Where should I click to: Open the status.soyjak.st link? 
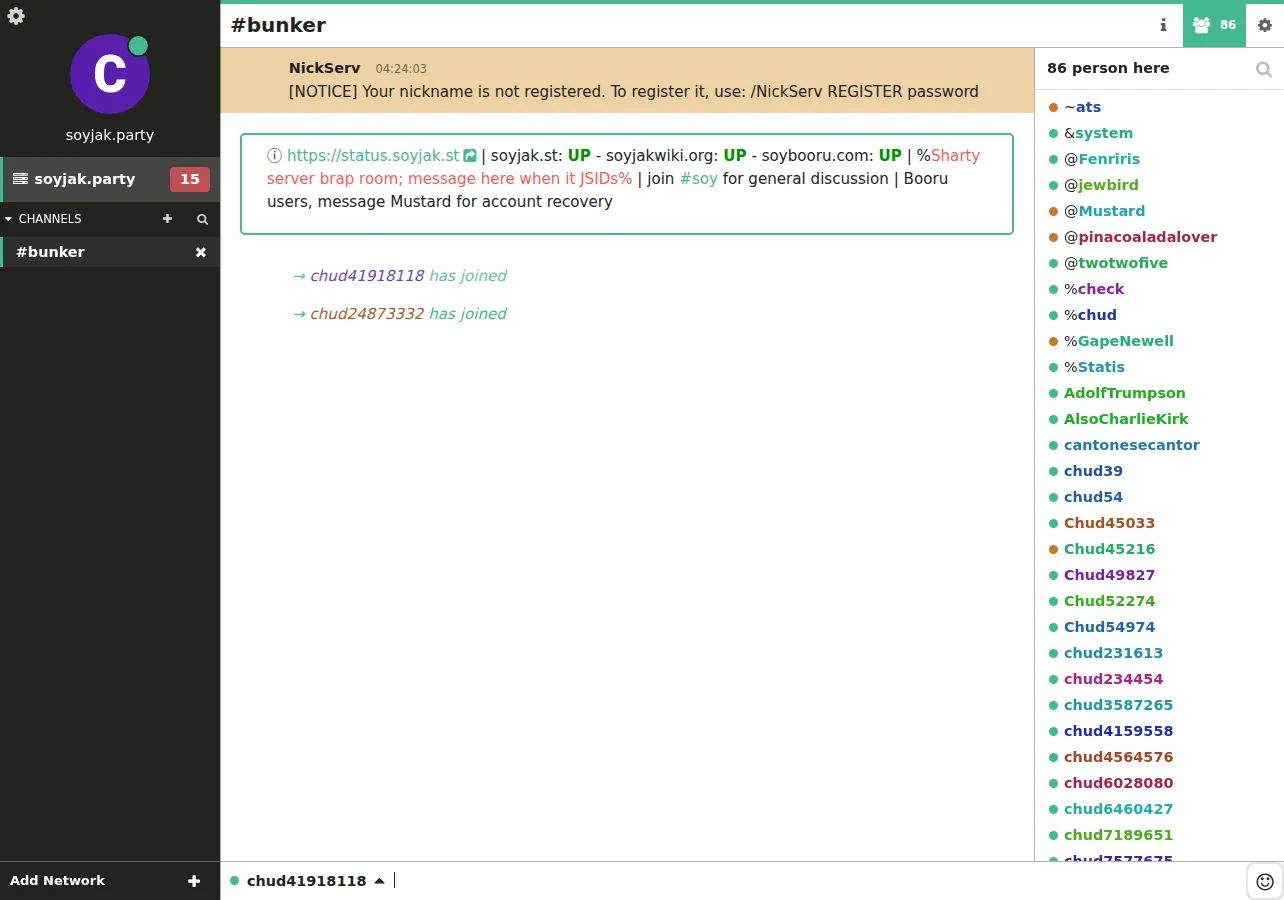point(373,155)
